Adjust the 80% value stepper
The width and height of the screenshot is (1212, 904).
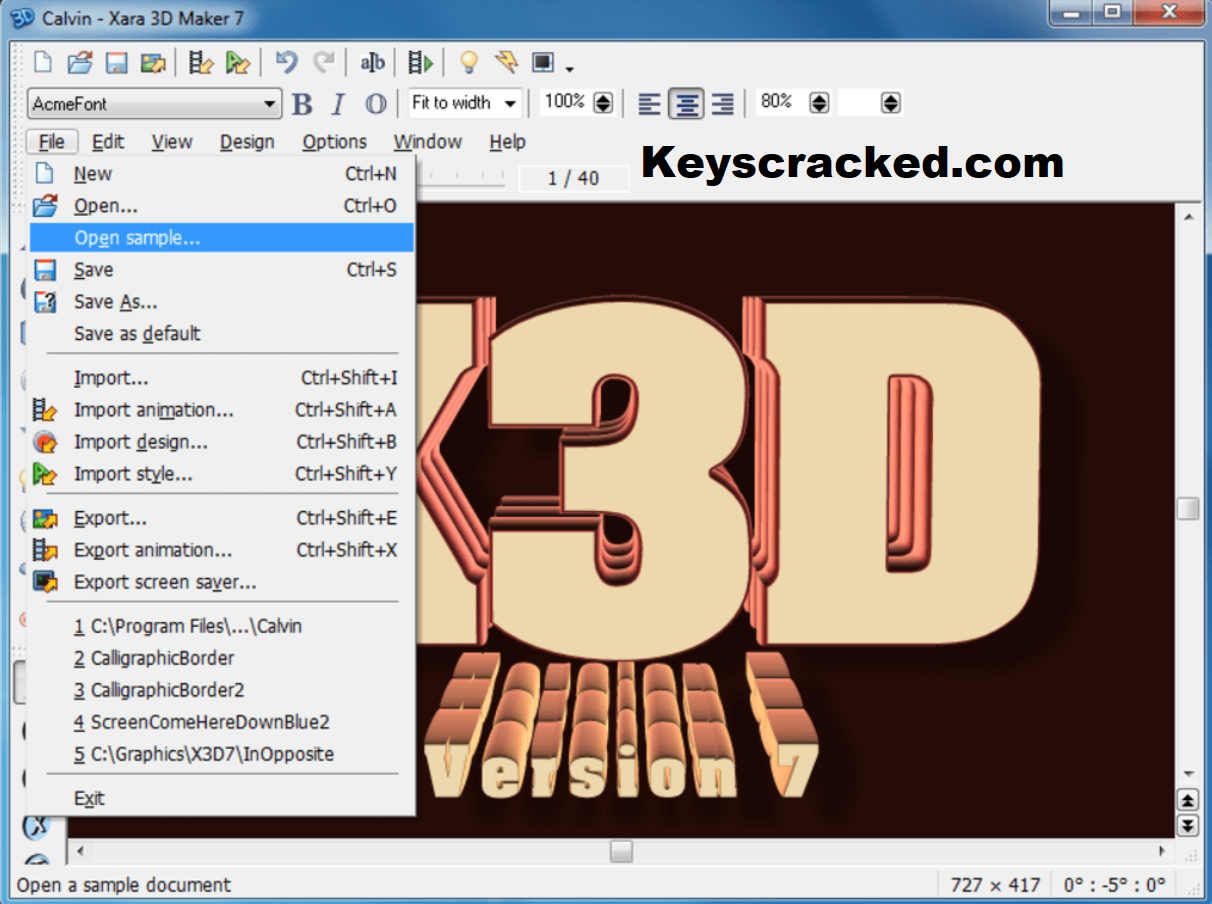819,103
